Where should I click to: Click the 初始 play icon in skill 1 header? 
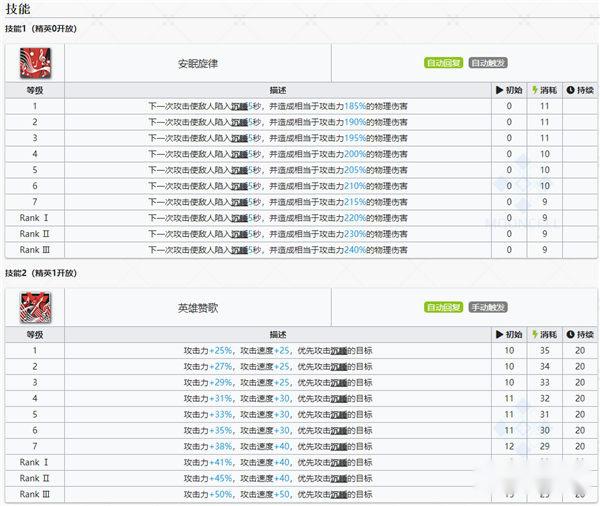tap(500, 90)
